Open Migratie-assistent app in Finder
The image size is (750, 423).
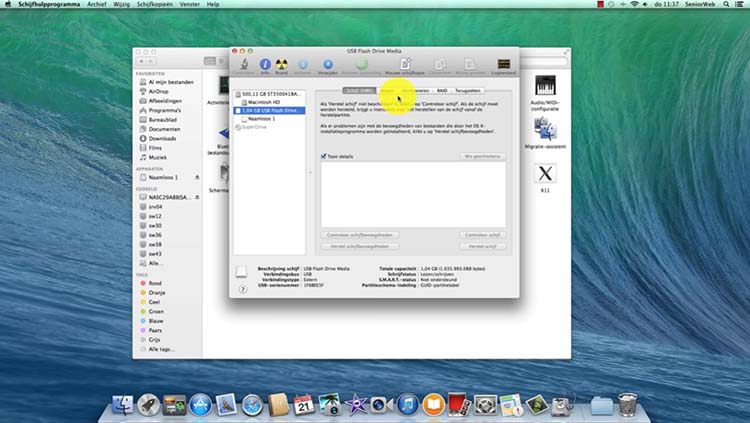[545, 134]
